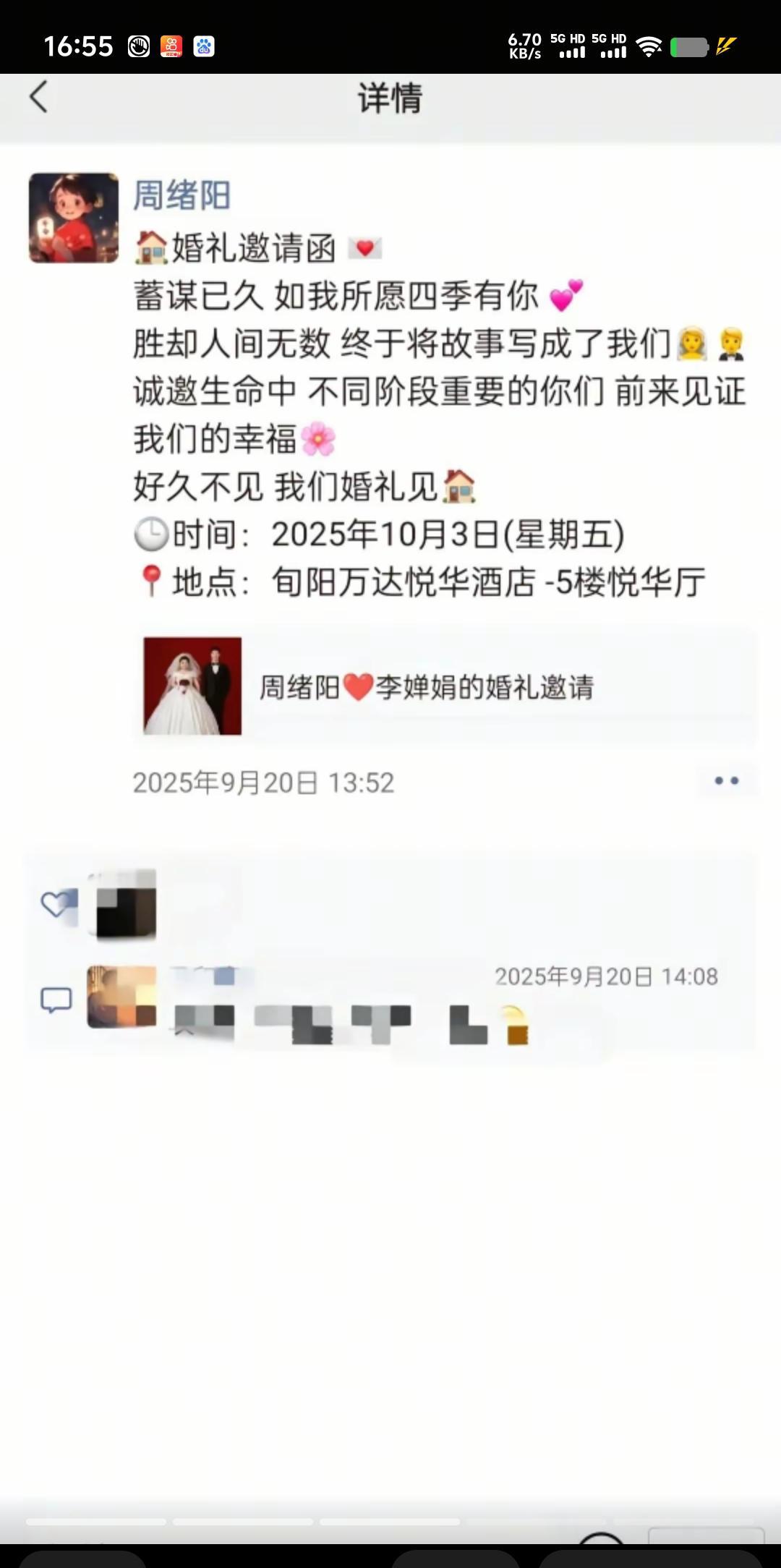The image size is (781, 1568).
Task: Open the commenter's avatar
Action: (122, 997)
